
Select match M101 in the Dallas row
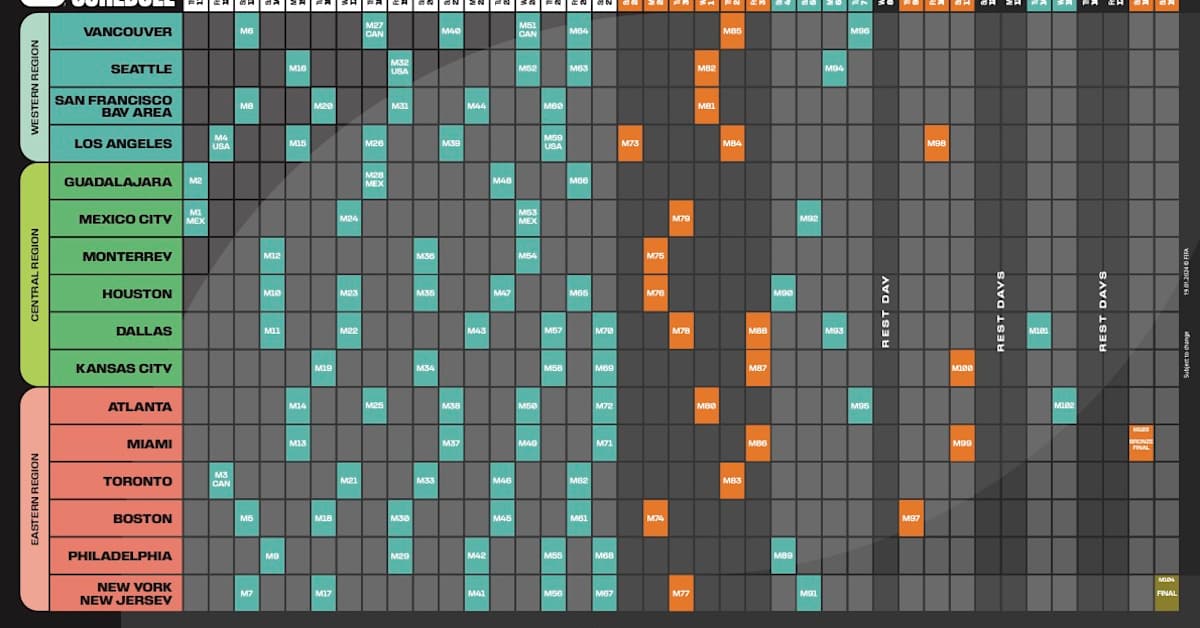[x=1039, y=331]
